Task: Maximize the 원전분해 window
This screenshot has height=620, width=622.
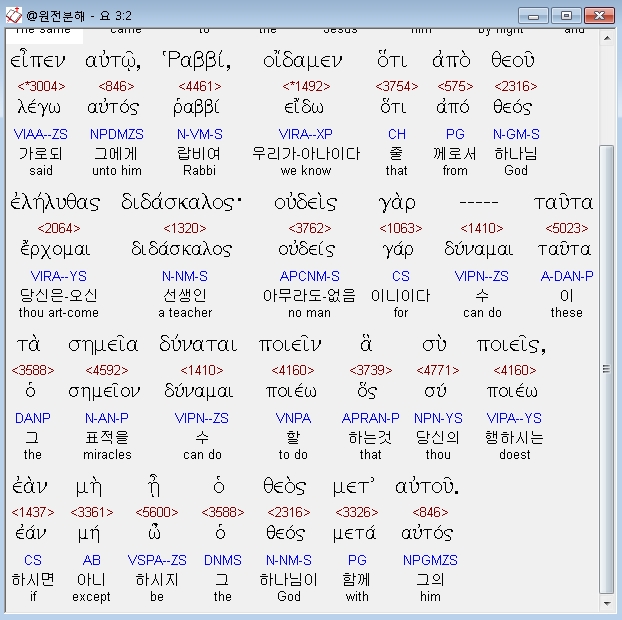Action: 566,16
